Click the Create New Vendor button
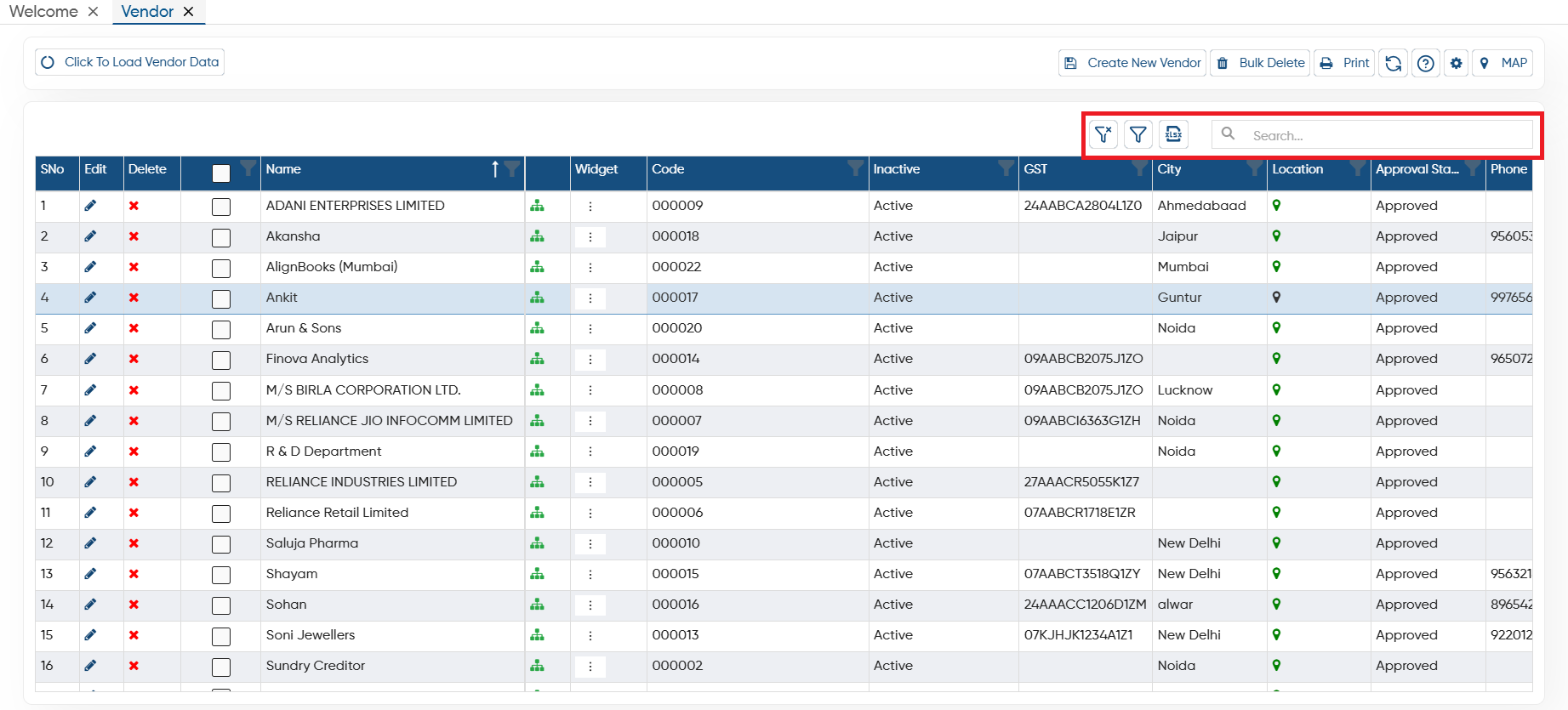1568x710 pixels. 1132,63
